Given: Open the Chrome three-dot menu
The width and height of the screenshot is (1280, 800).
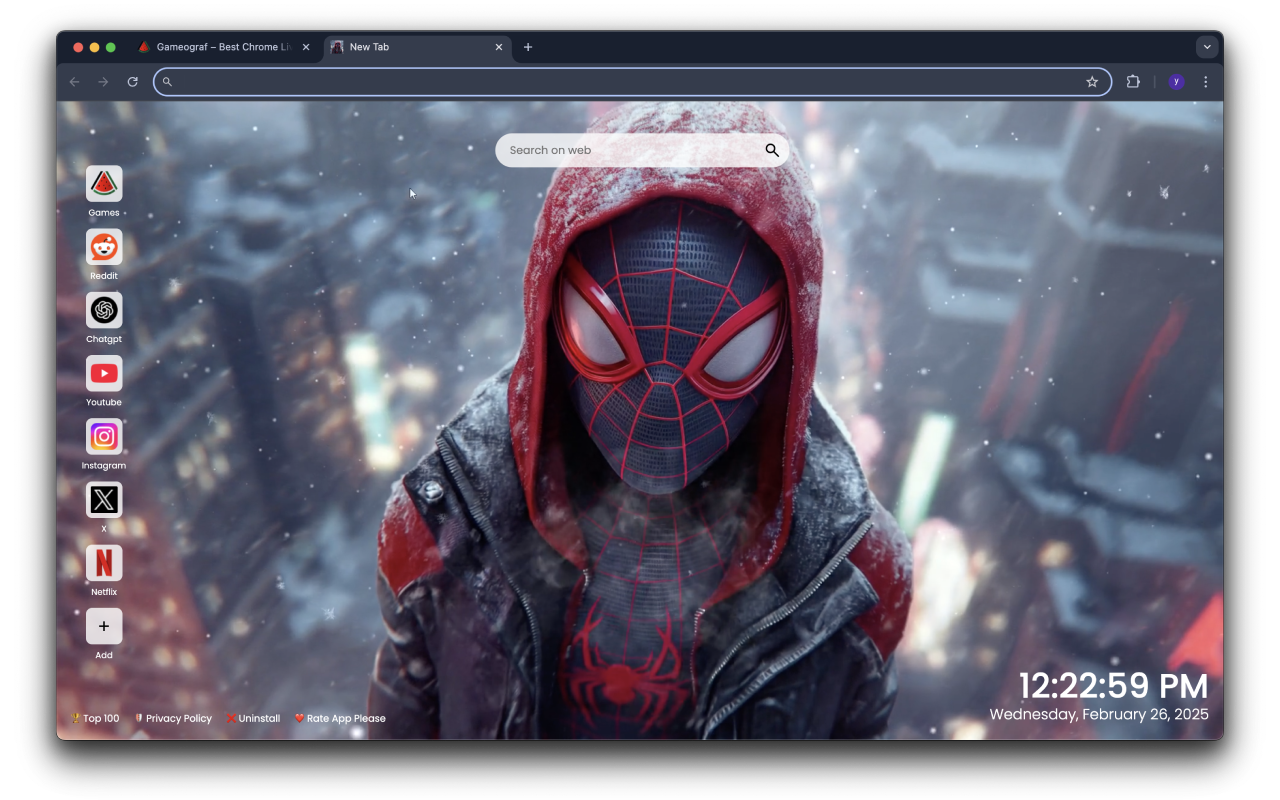Looking at the screenshot, I should (x=1205, y=81).
